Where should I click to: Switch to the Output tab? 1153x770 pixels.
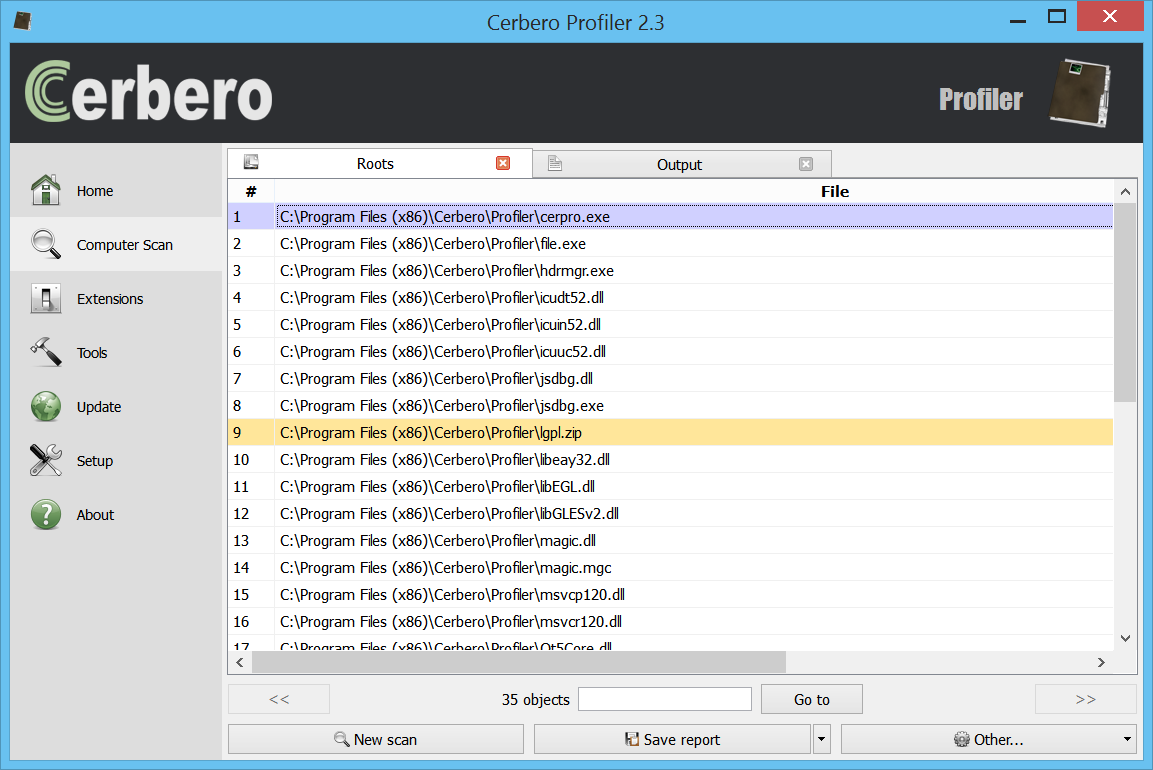(x=682, y=164)
